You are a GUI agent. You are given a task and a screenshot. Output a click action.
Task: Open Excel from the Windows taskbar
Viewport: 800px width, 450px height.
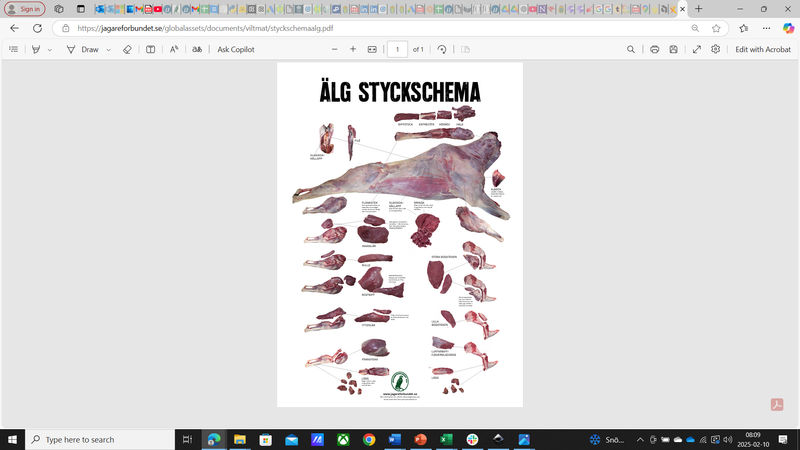446,440
